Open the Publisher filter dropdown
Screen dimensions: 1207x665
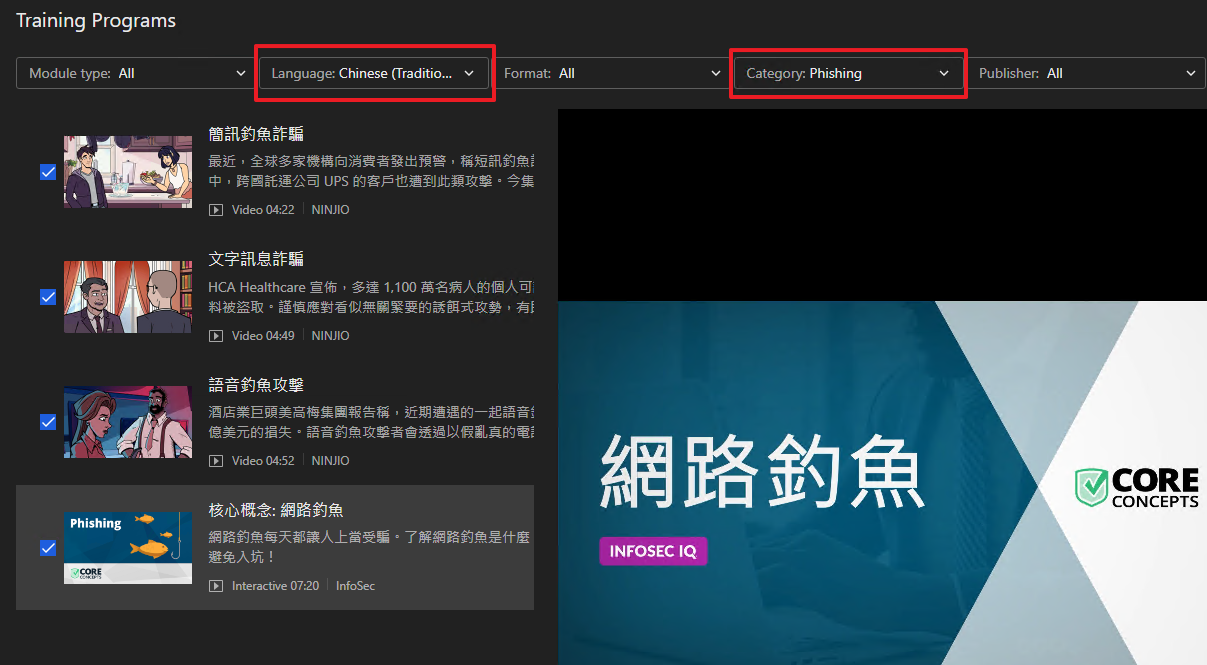pyautogui.click(x=1085, y=73)
